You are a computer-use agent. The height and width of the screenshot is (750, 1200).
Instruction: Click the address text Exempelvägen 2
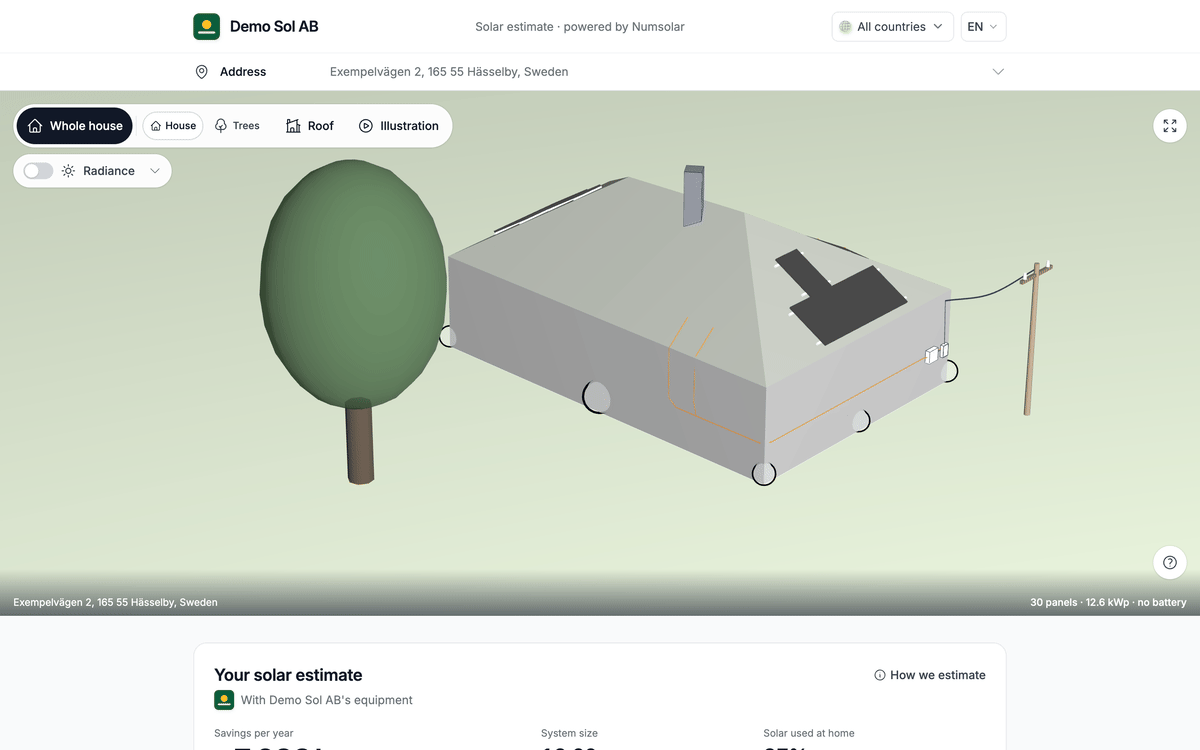(x=449, y=72)
